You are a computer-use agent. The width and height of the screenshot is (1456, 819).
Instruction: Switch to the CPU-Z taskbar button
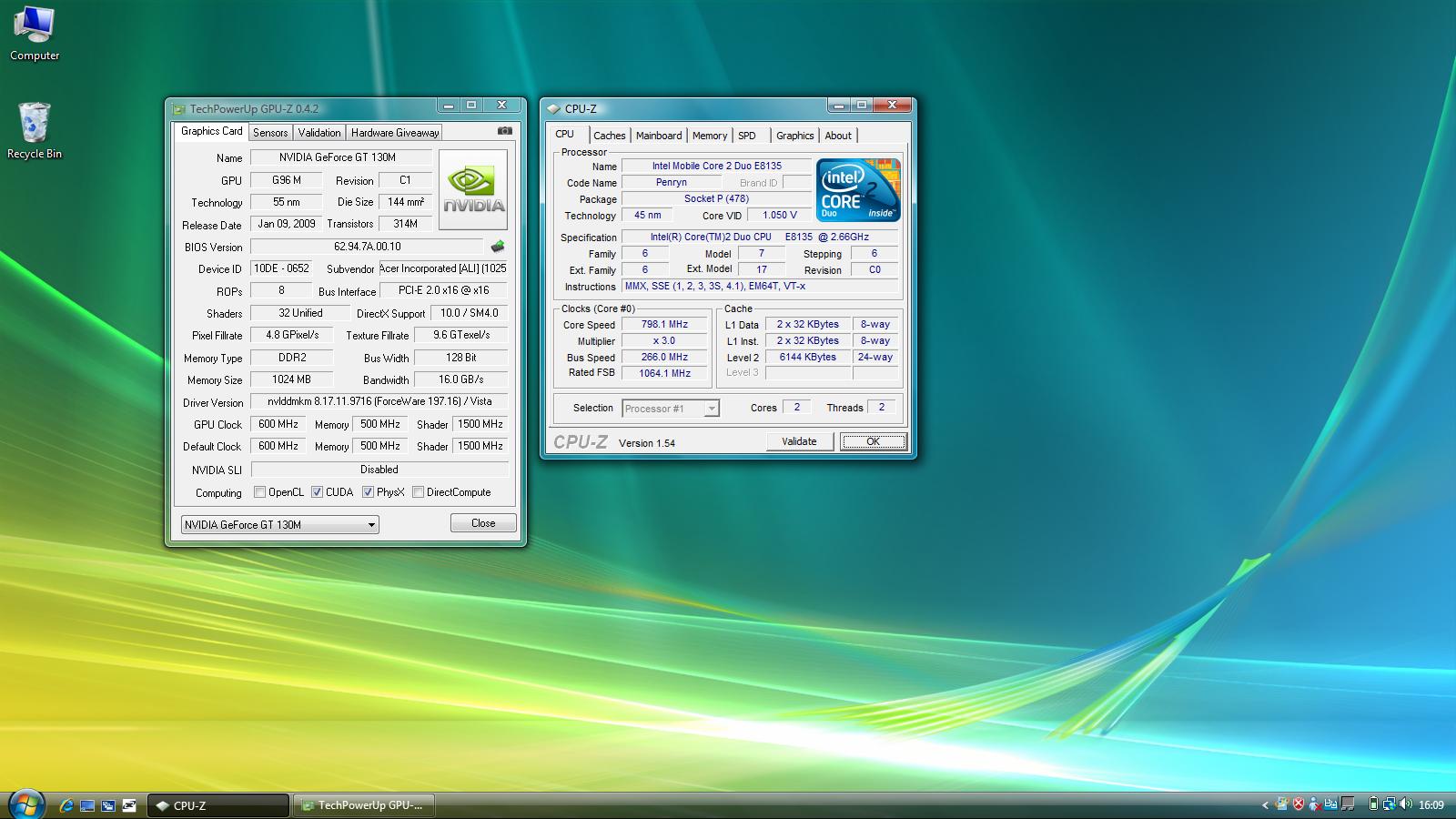pyautogui.click(x=217, y=805)
